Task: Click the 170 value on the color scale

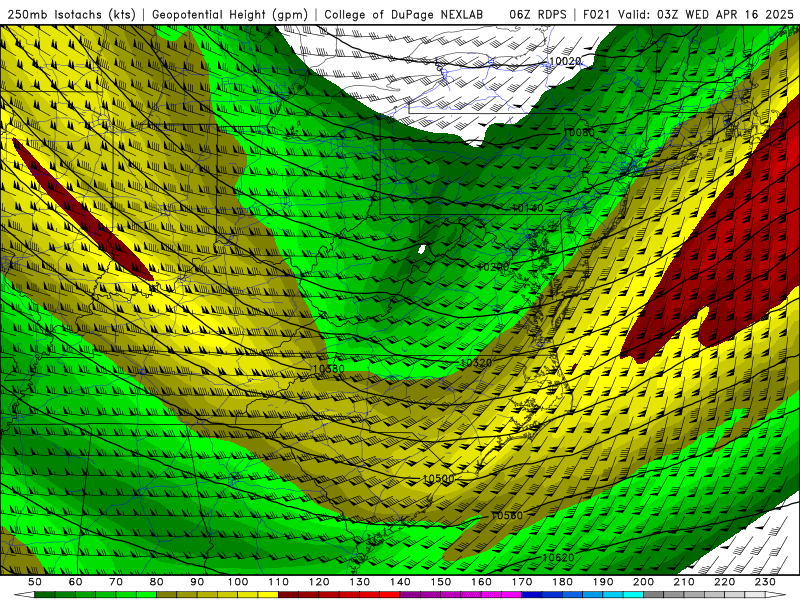Action: [x=522, y=582]
